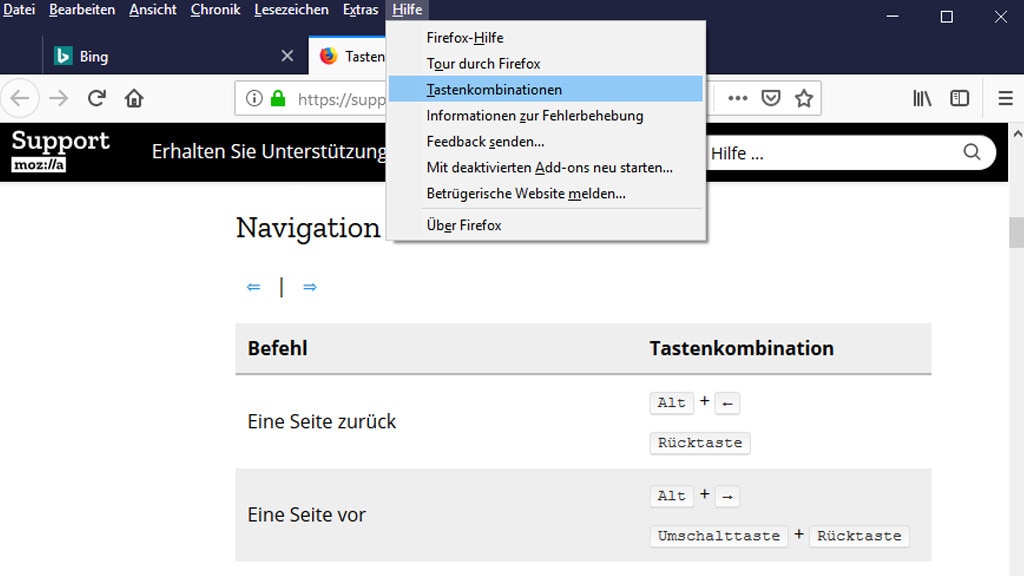Click the 'Umschalttaste' key label
Image resolution: width=1024 pixels, height=576 pixels.
[718, 536]
